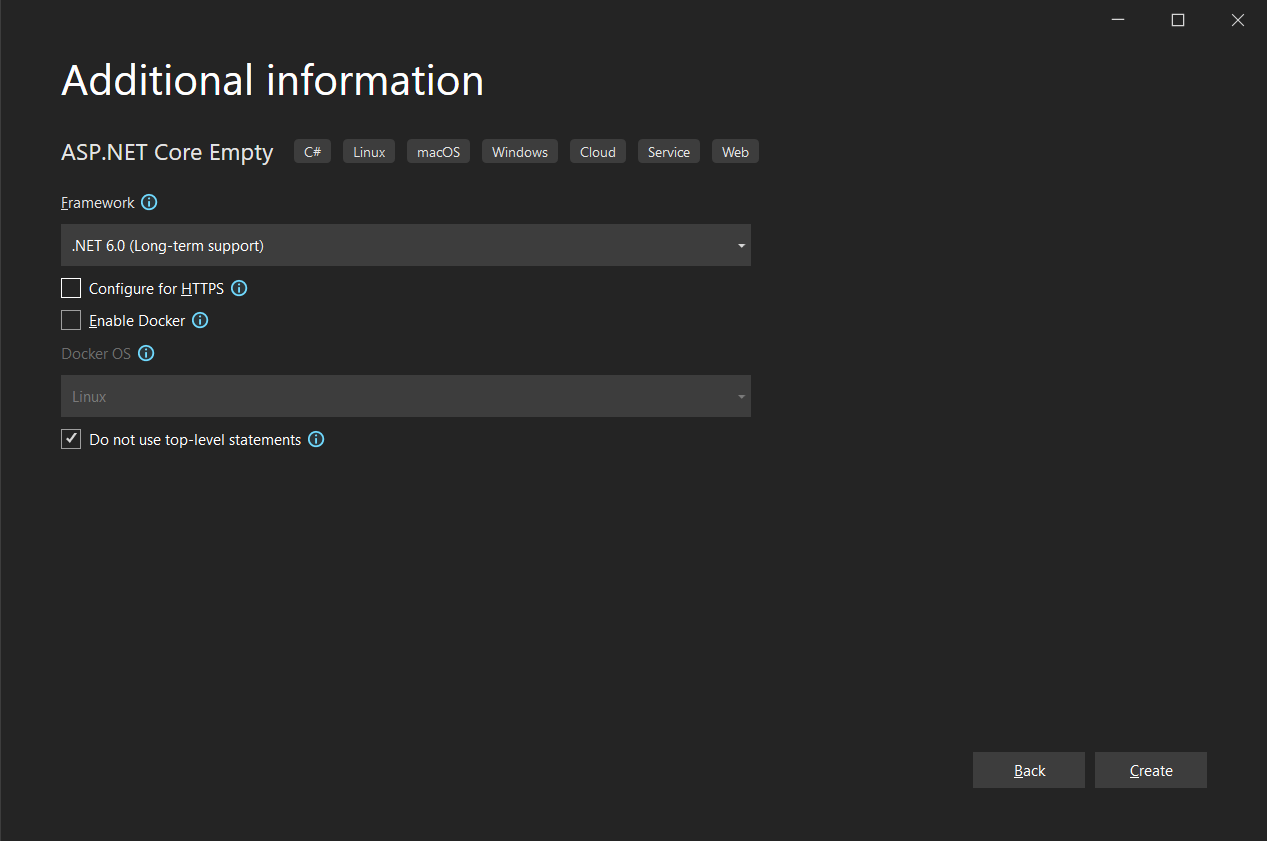Open the Docker OS Linux dropdown

(406, 396)
